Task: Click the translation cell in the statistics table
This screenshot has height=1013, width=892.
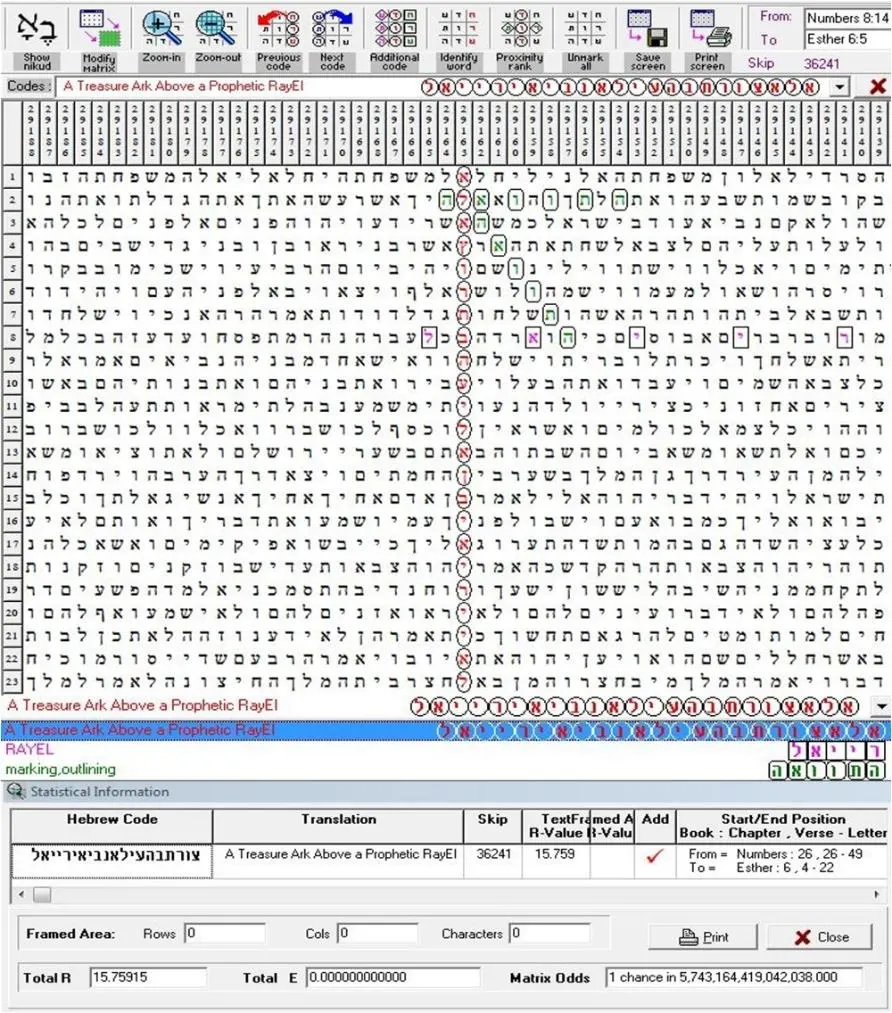Action: click(x=338, y=860)
